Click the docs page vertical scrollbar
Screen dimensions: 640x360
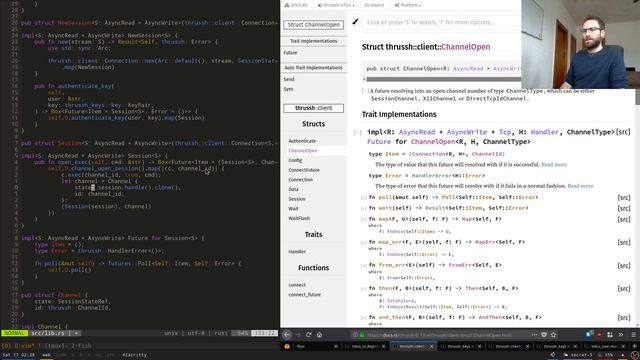(637, 97)
